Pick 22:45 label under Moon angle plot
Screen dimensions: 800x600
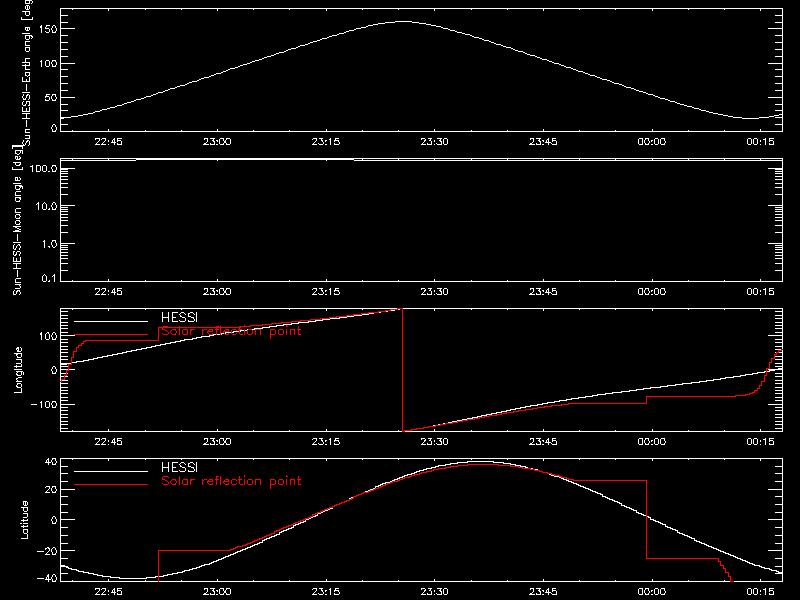(x=109, y=292)
